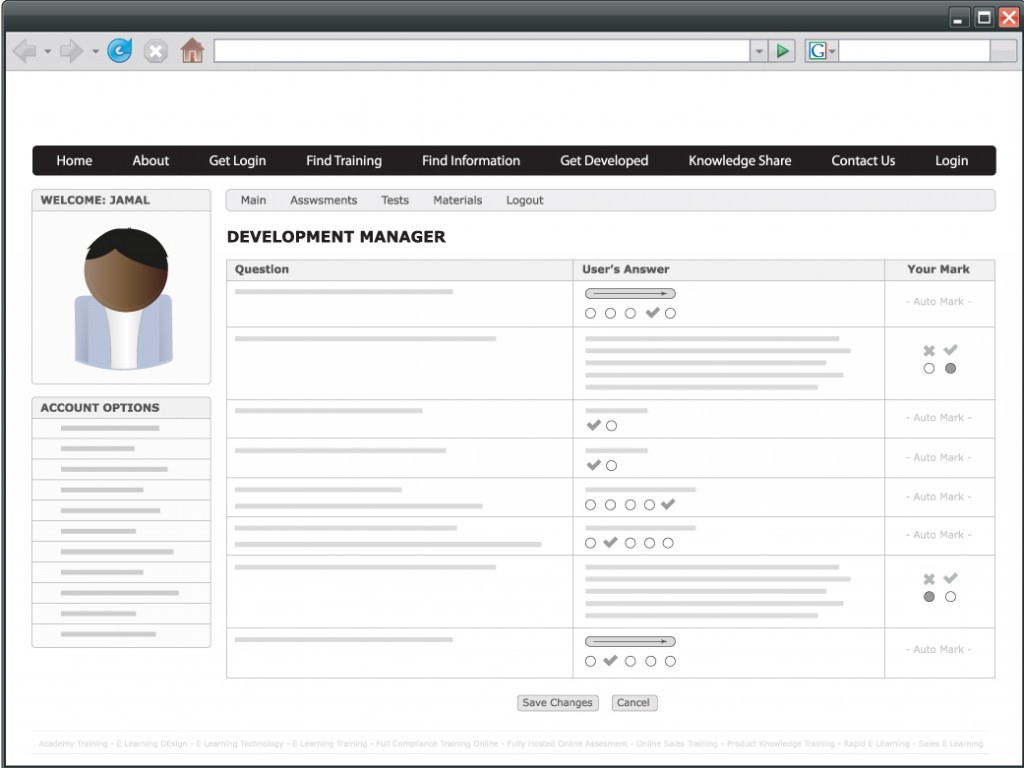This screenshot has width=1024, height=768.
Task: Click the checkmark correct icon in the seventh question row
Action: coord(950,578)
